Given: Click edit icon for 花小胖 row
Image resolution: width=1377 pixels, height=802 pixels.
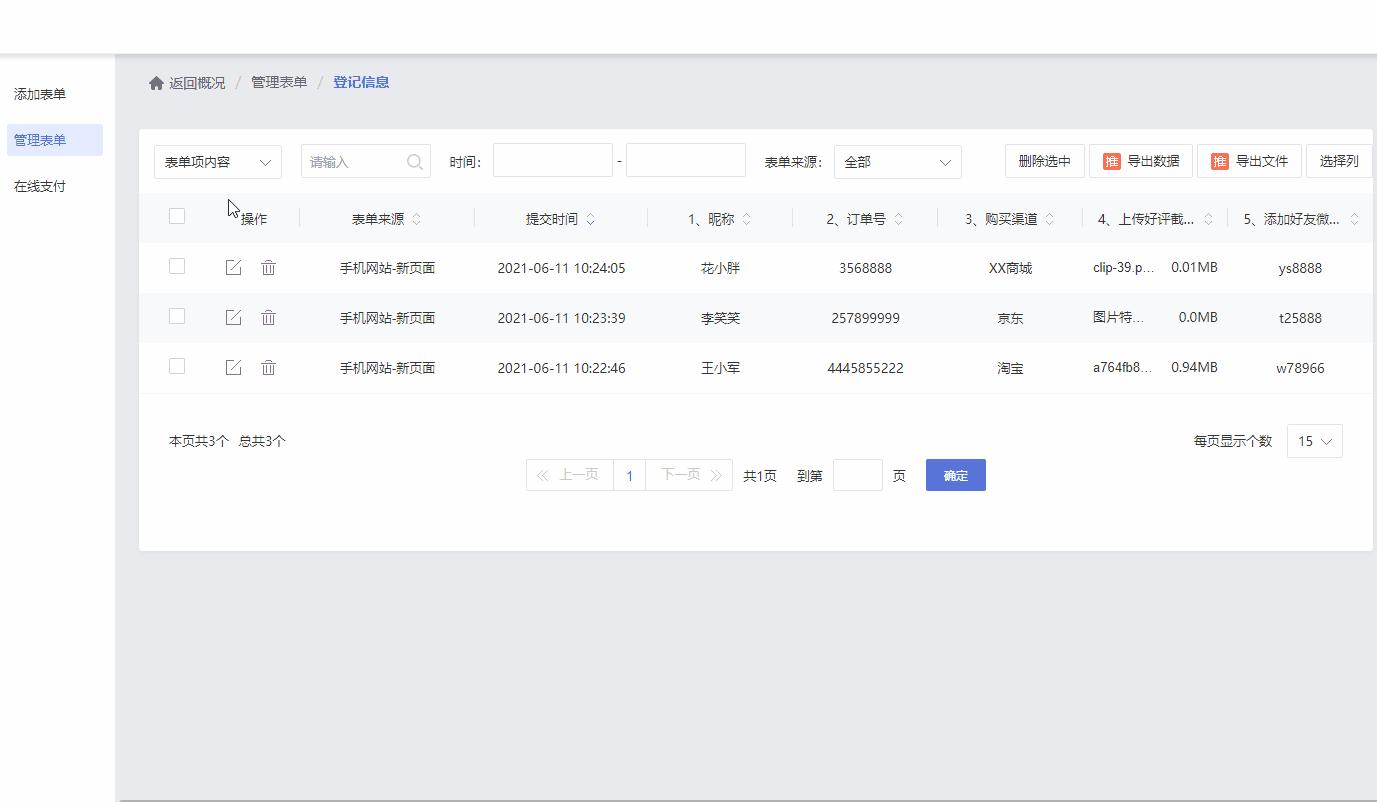Looking at the screenshot, I should click(x=233, y=267).
